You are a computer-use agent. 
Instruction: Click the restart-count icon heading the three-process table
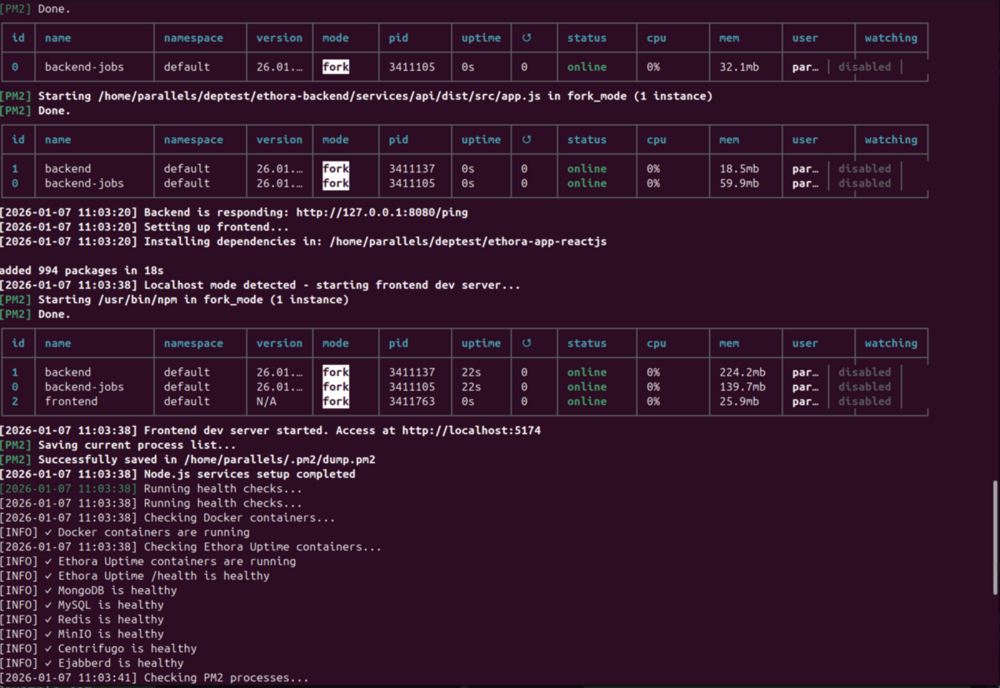point(526,343)
